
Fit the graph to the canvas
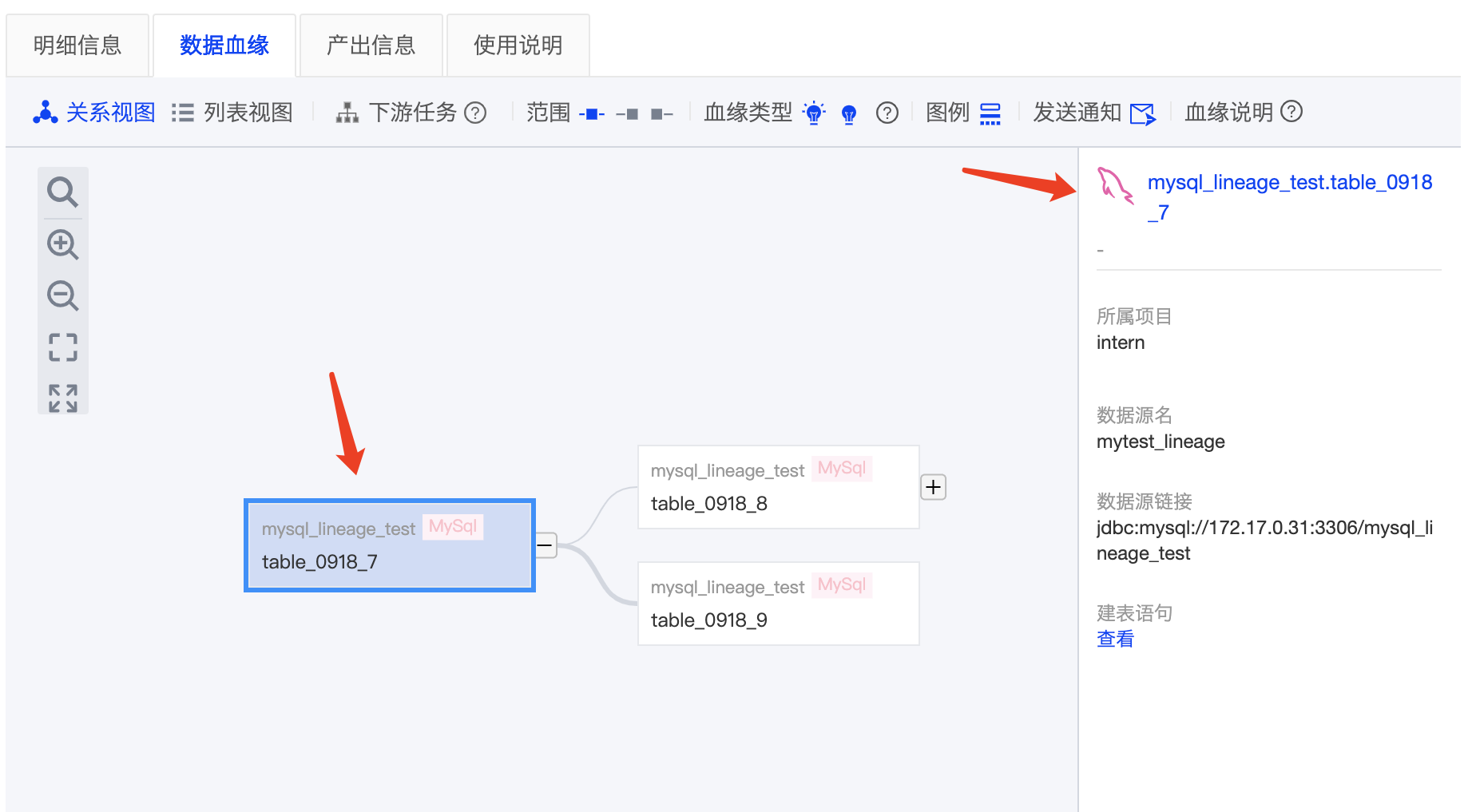click(x=62, y=347)
